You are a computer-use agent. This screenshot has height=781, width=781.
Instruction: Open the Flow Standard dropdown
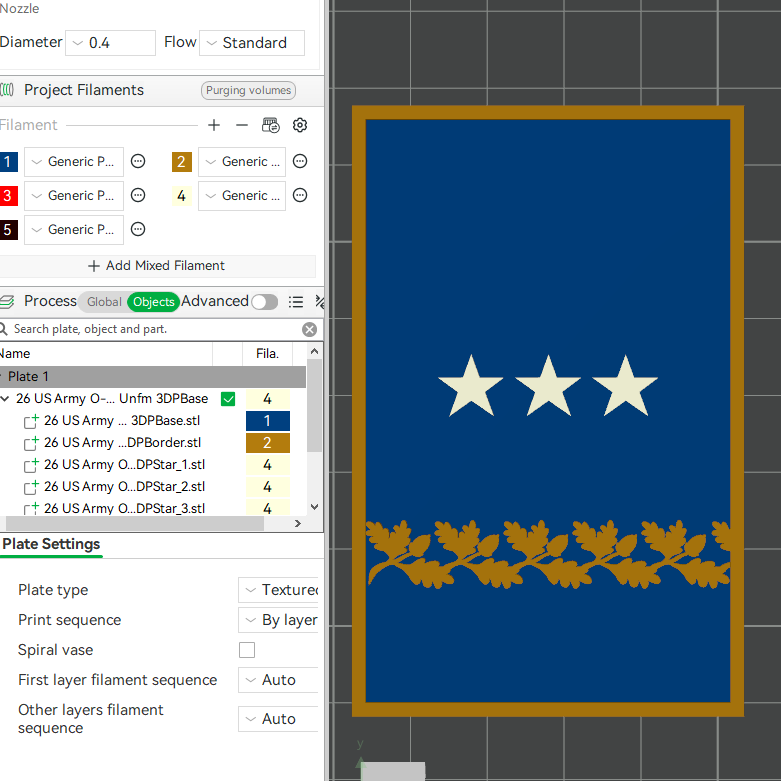252,43
